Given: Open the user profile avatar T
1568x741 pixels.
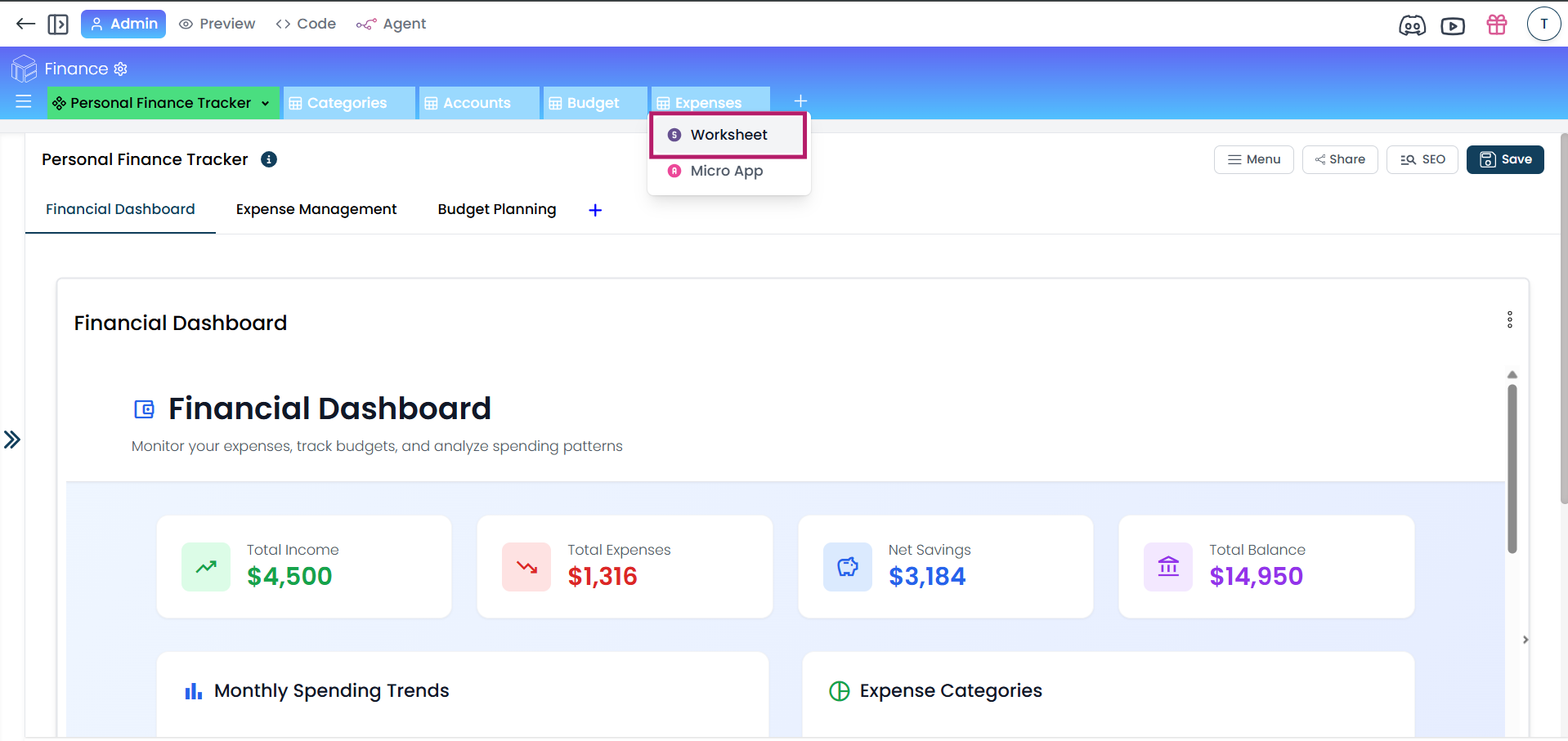Looking at the screenshot, I should point(1543,25).
